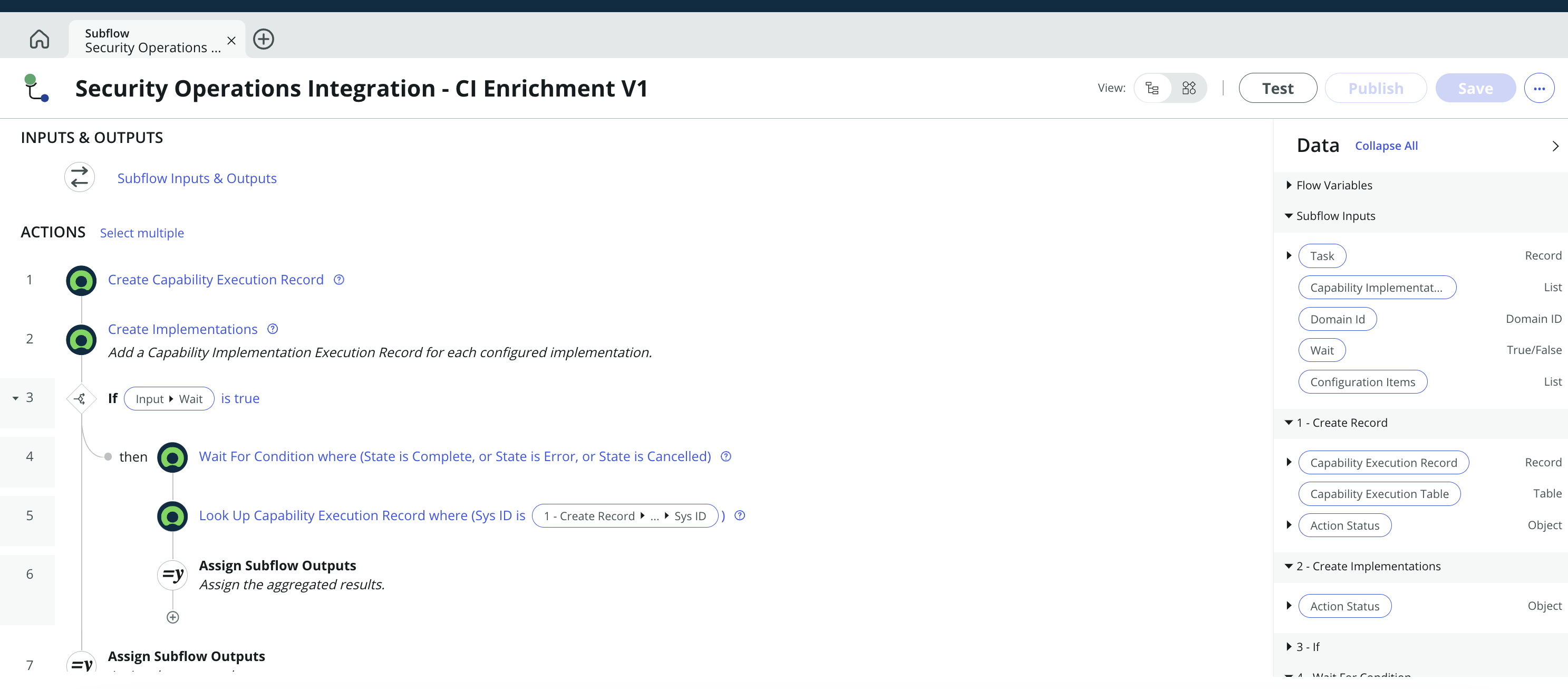This screenshot has height=689, width=1568.
Task: Open help icon beside Create Capability Execution Record
Action: click(339, 280)
